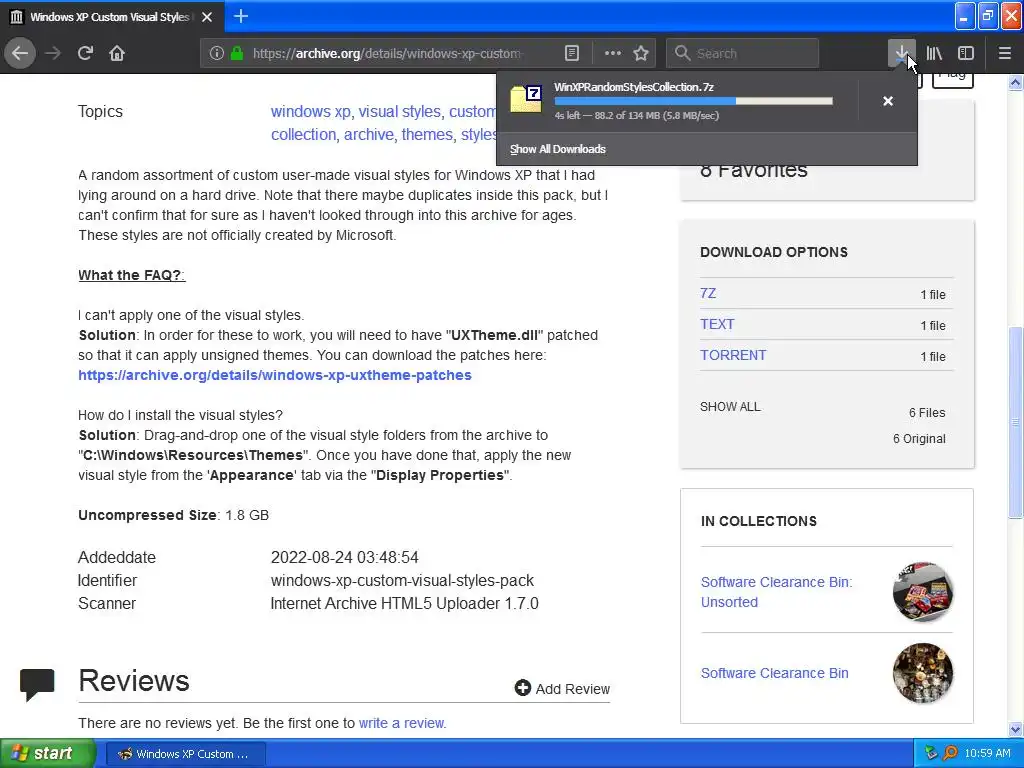Click Show All Downloads

pos(558,149)
